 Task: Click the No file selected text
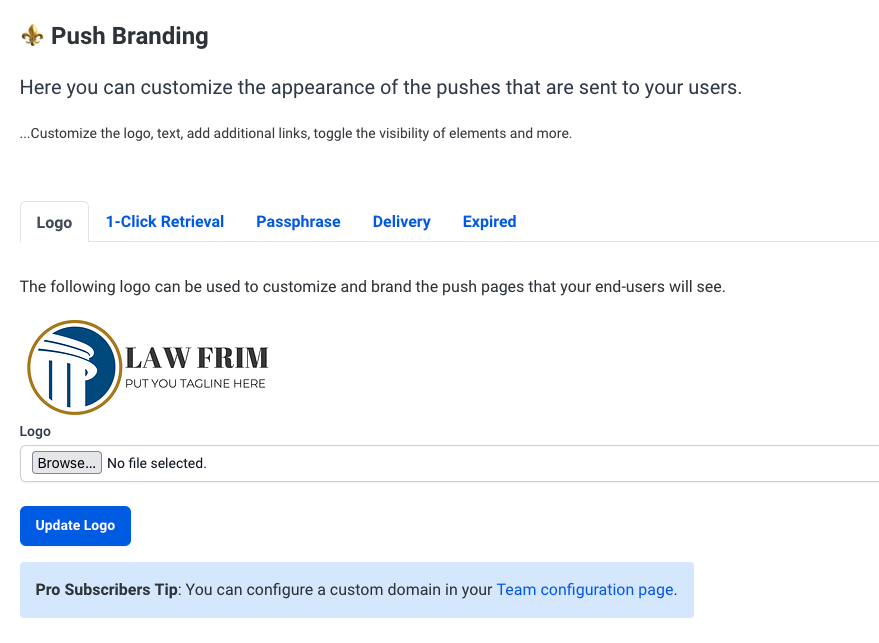click(157, 464)
